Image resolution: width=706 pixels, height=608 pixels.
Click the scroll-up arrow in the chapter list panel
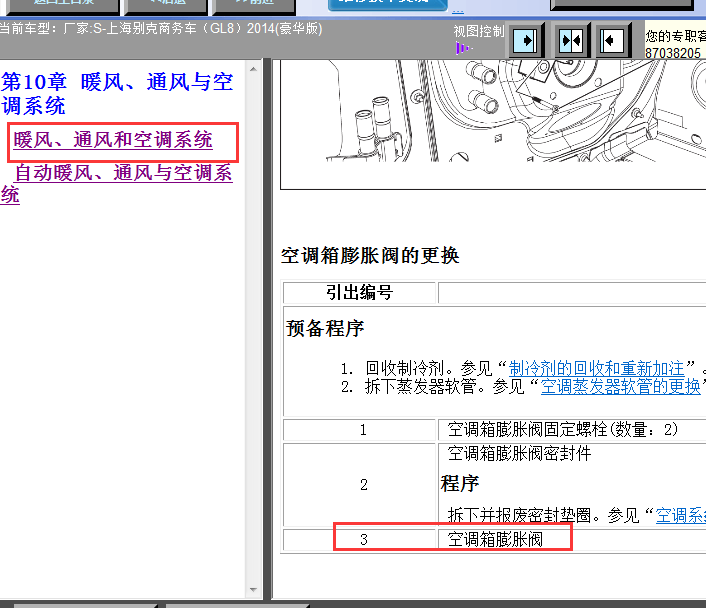click(x=253, y=69)
